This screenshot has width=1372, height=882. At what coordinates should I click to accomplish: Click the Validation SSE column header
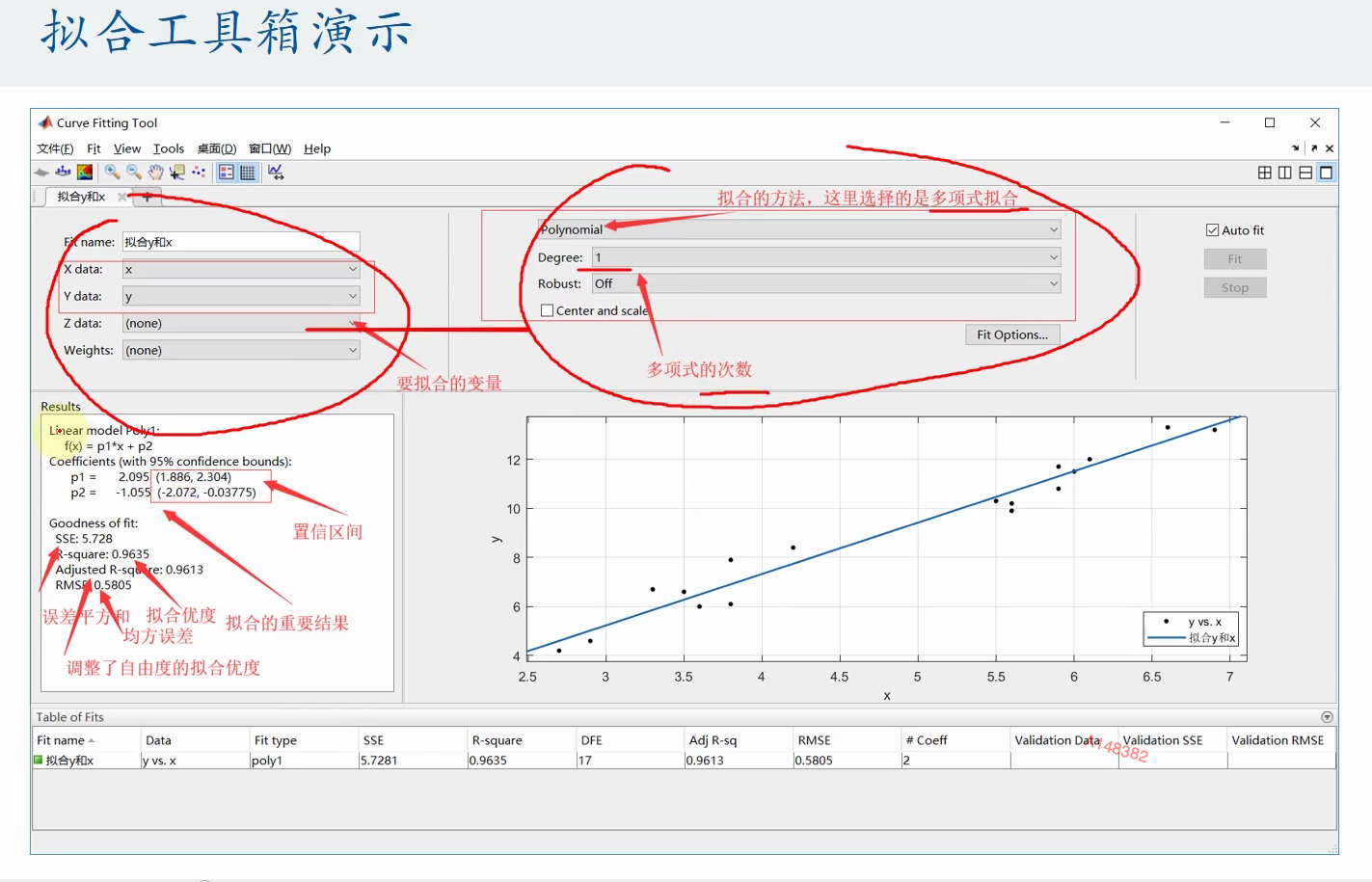(x=1173, y=740)
